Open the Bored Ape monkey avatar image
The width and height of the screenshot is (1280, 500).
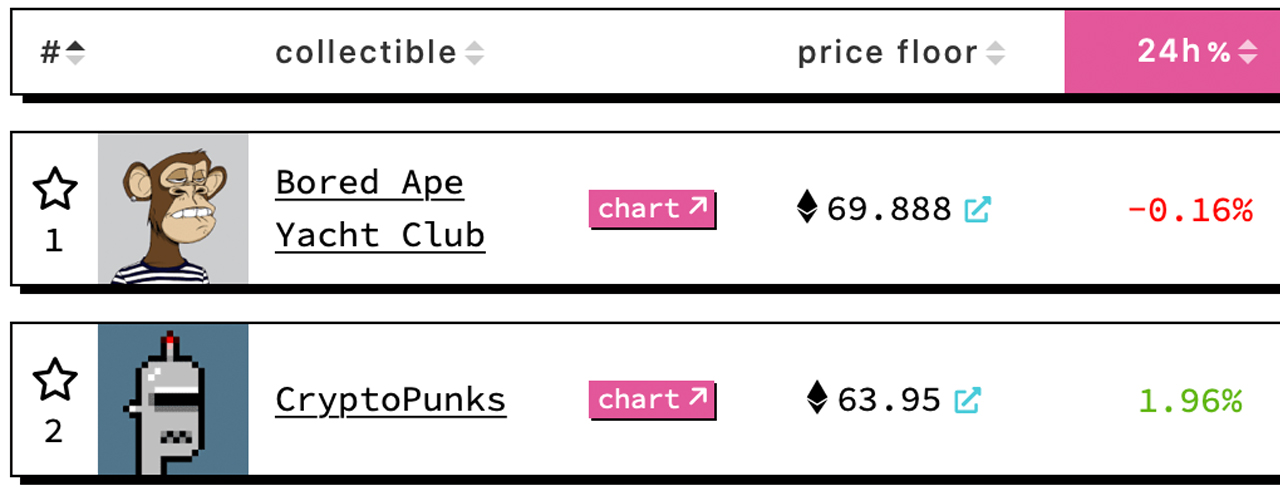(x=173, y=209)
